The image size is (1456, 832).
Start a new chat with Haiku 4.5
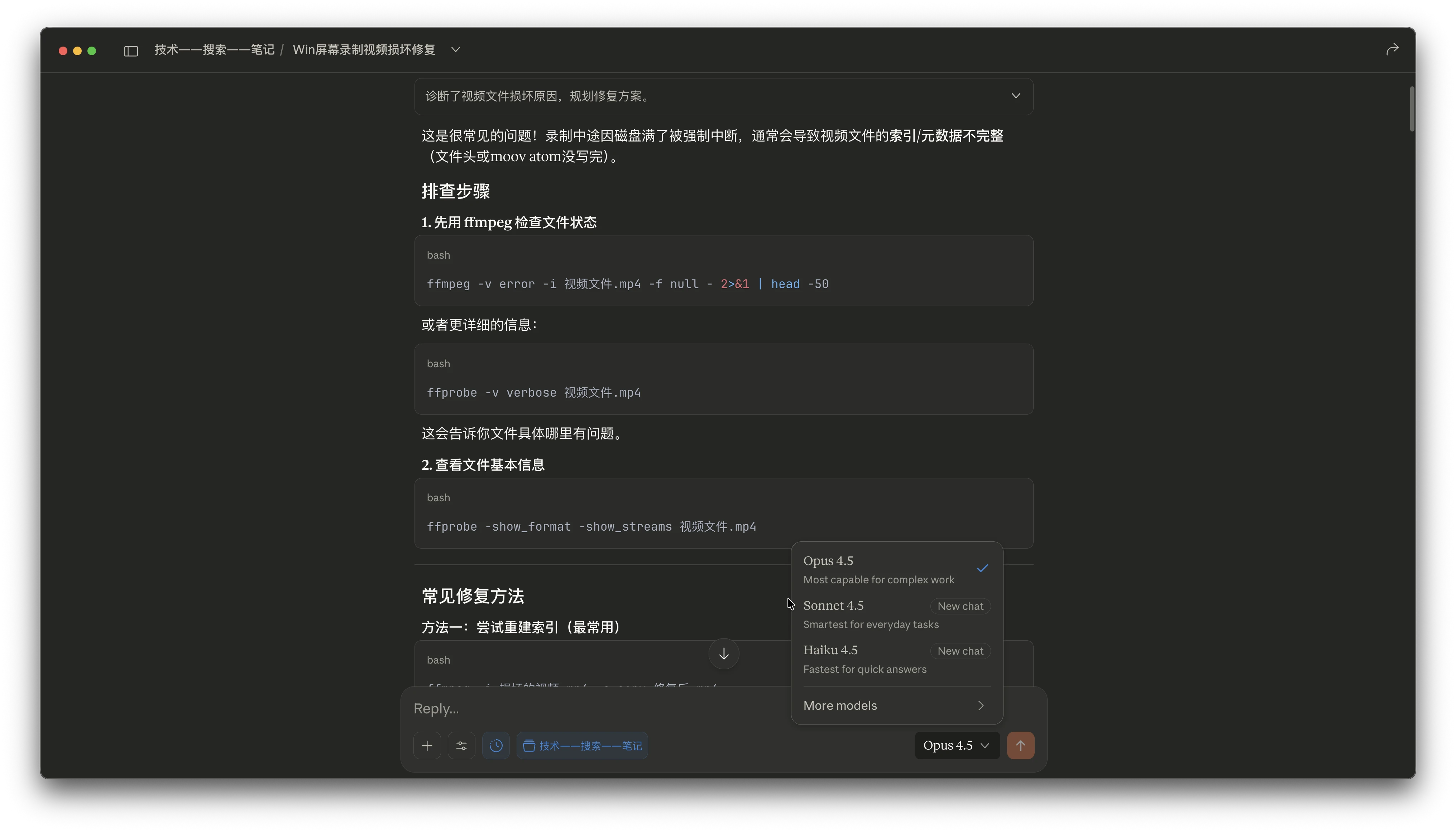[x=960, y=651]
